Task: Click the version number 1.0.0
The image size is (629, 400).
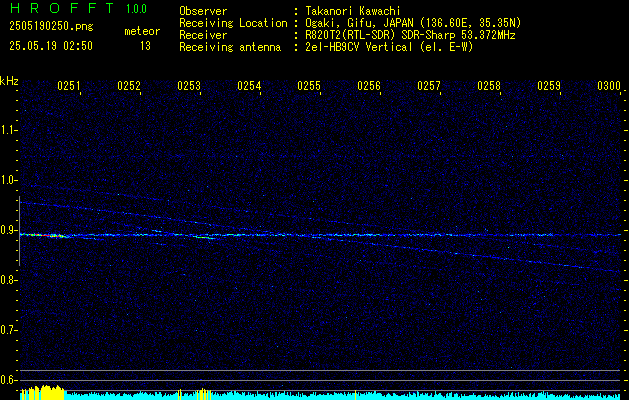Action: [136, 8]
